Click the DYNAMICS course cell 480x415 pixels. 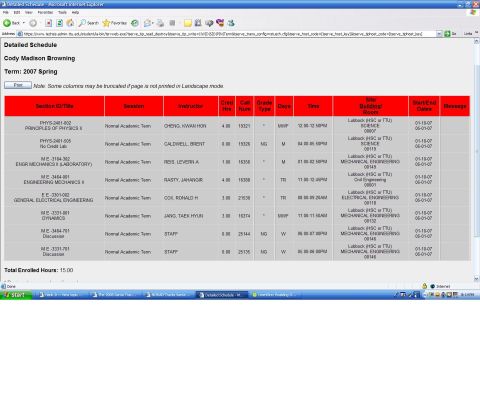tap(54, 216)
